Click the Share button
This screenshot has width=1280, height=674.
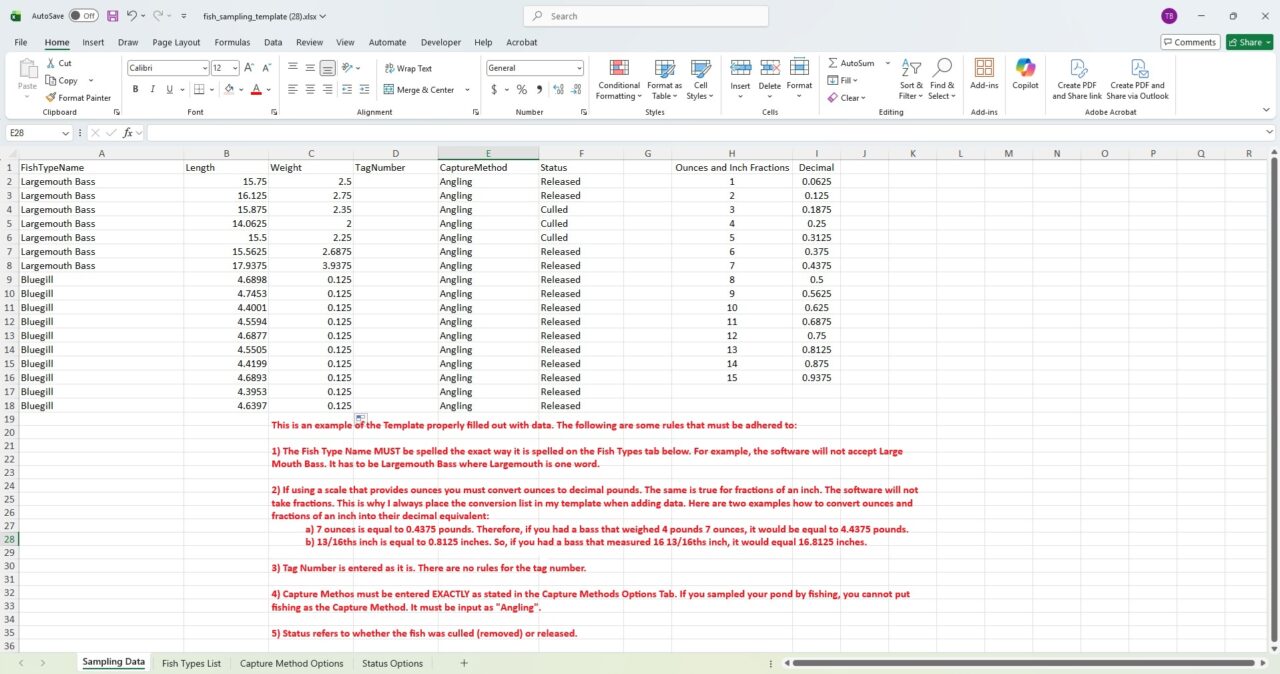coord(1248,42)
